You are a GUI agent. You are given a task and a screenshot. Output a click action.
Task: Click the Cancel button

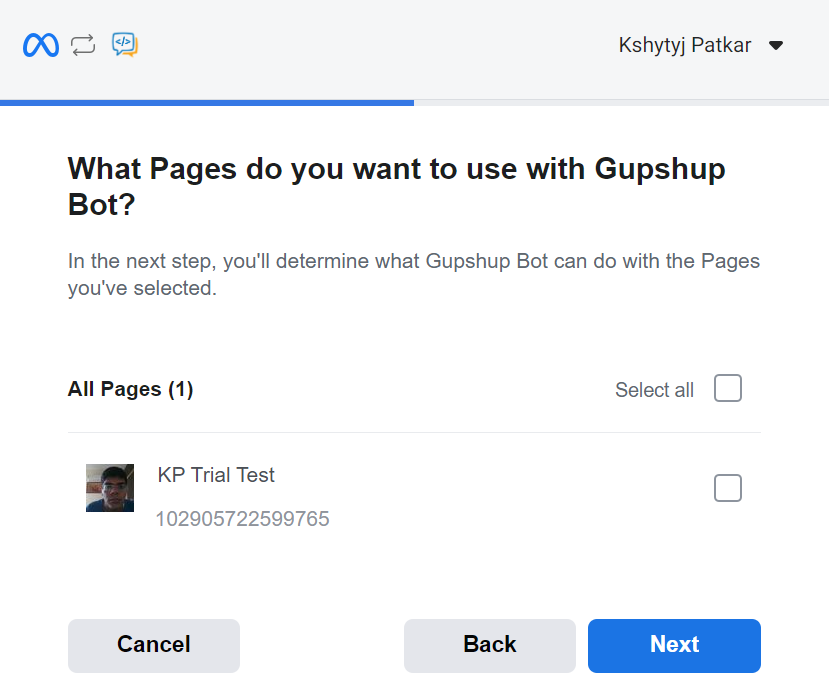(154, 645)
